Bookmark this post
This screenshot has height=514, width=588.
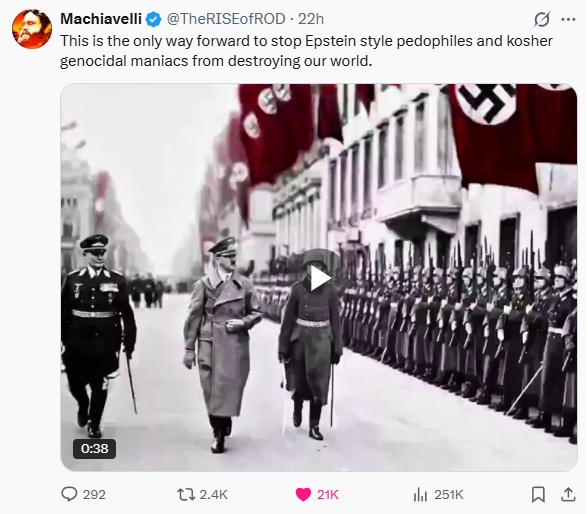point(538,495)
